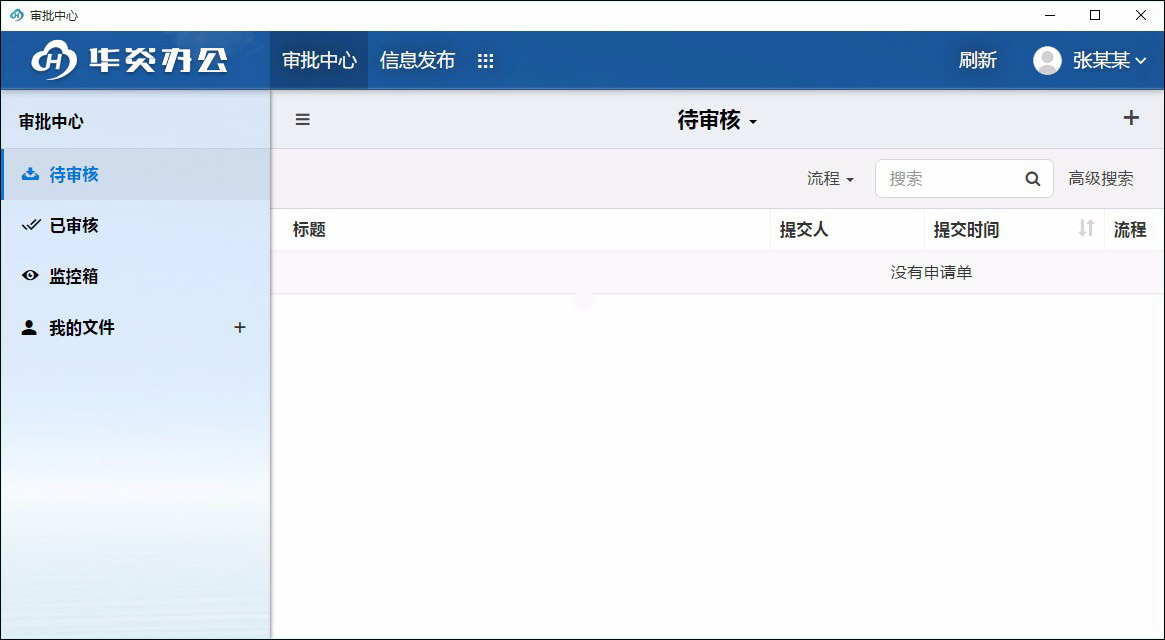Open the 待审核 title dropdown
This screenshot has width=1165, height=640.
(717, 120)
